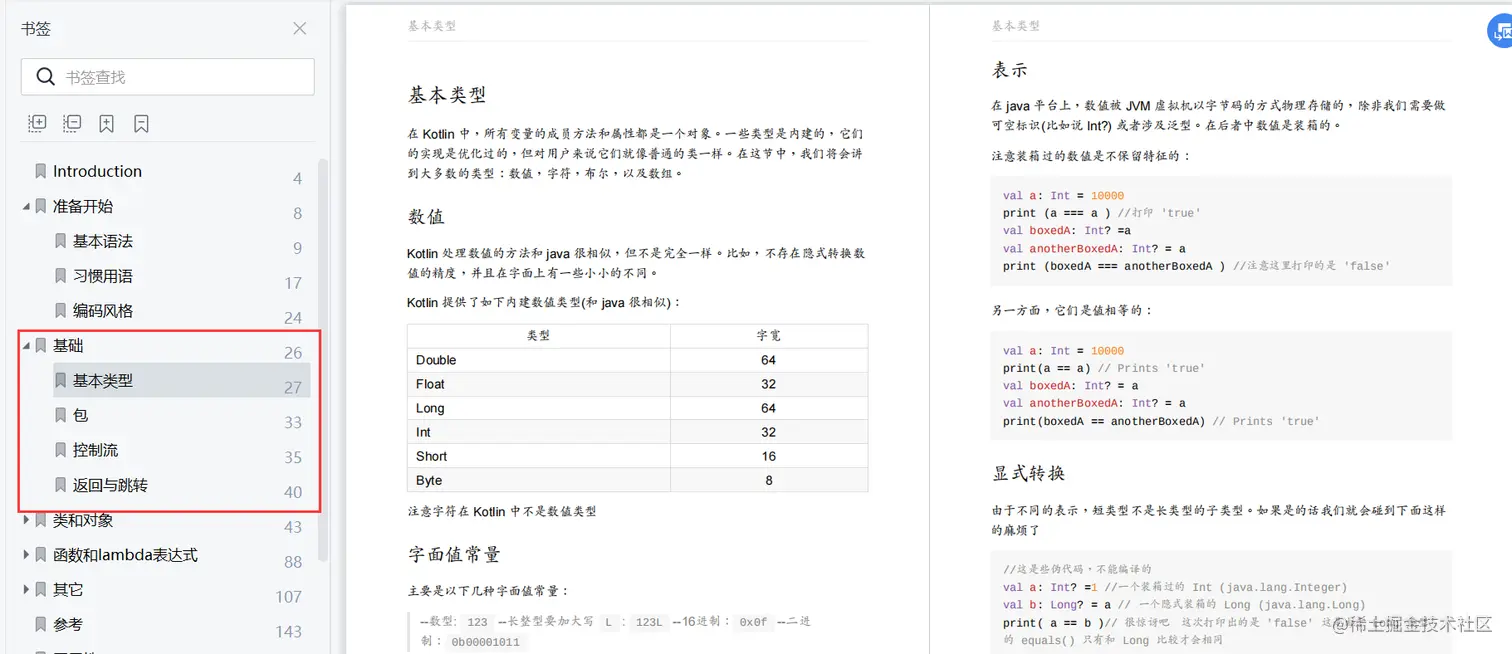Expand the 类和对象 section
Image resolution: width=1512 pixels, height=654 pixels.
tap(28, 520)
